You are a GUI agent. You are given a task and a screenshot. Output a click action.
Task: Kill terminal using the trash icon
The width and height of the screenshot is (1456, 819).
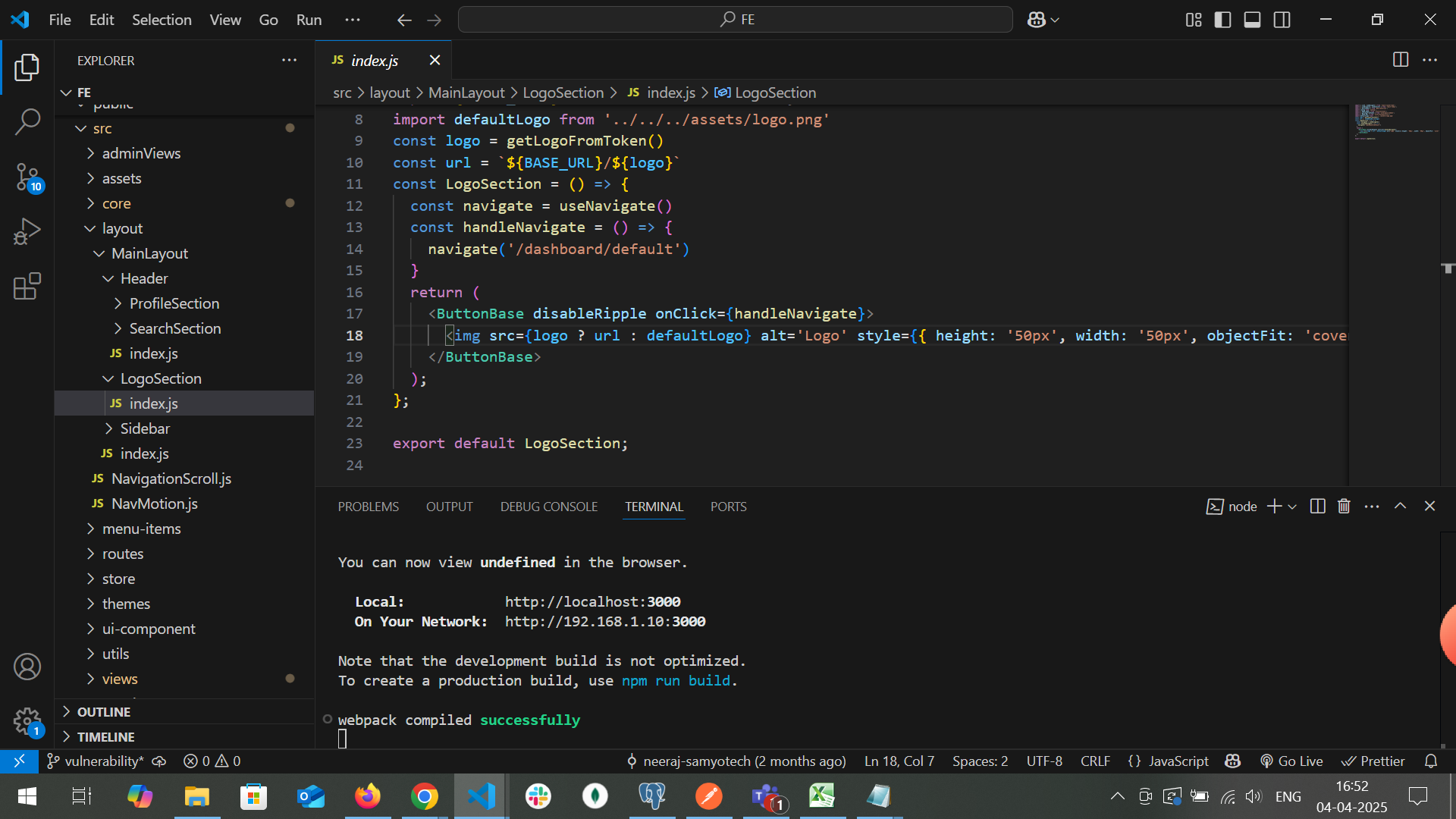(x=1344, y=507)
